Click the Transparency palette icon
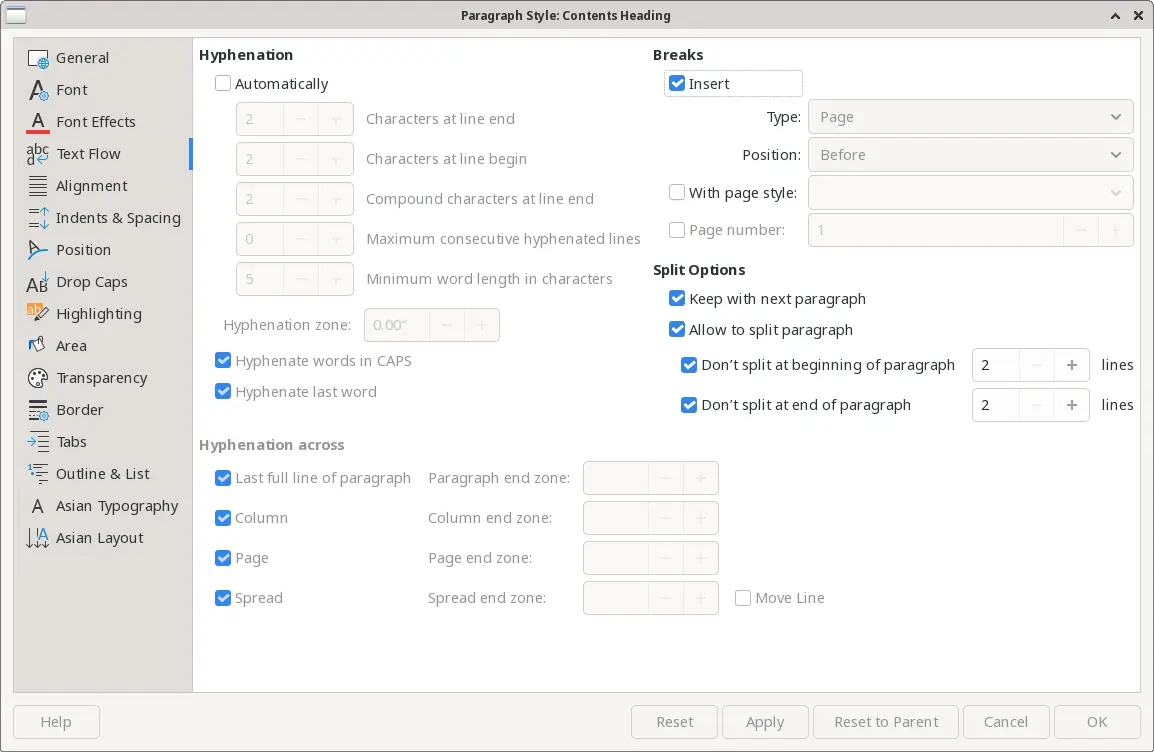Image resolution: width=1154 pixels, height=752 pixels. click(38, 378)
